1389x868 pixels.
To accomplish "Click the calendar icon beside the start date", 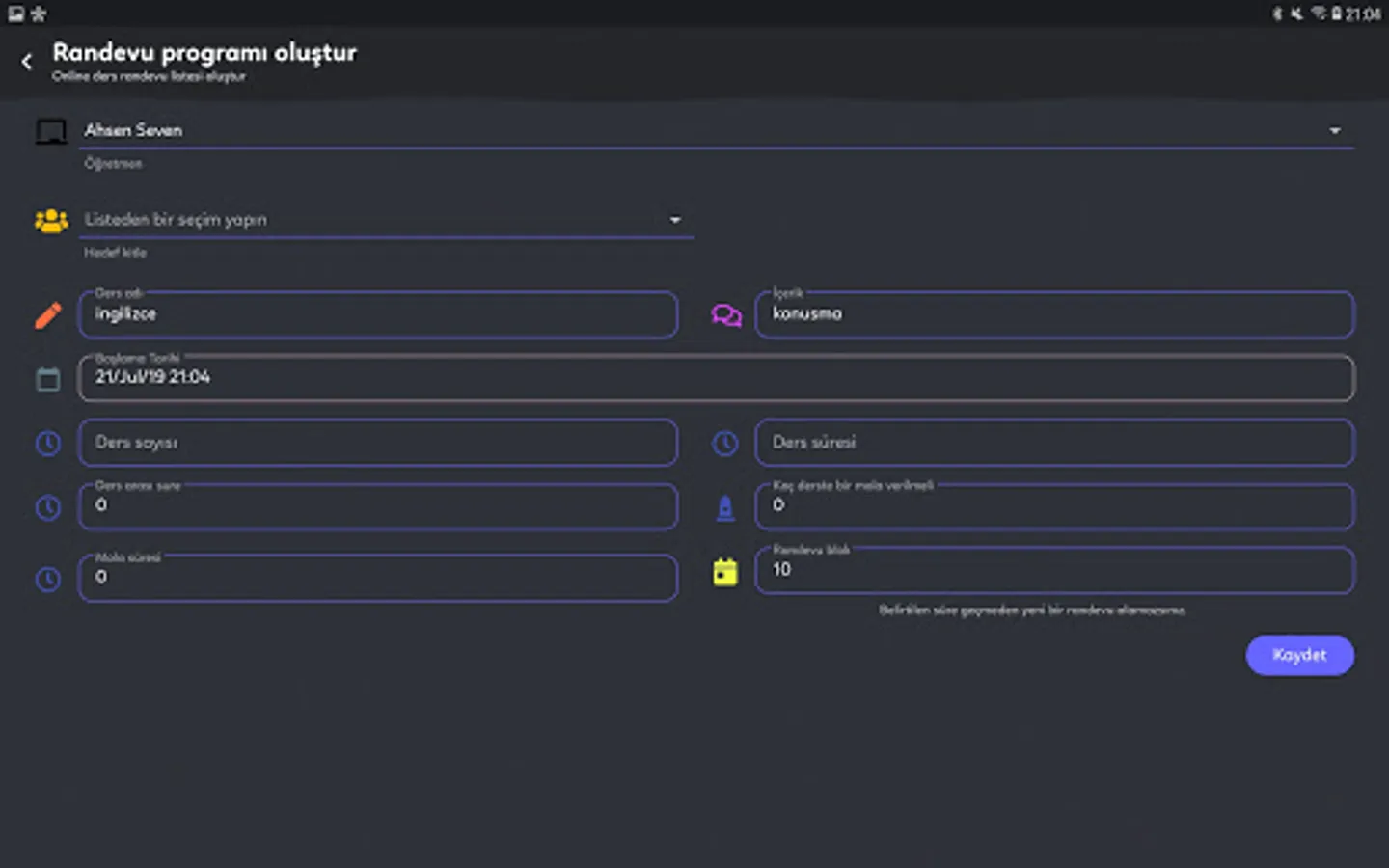I will [48, 379].
